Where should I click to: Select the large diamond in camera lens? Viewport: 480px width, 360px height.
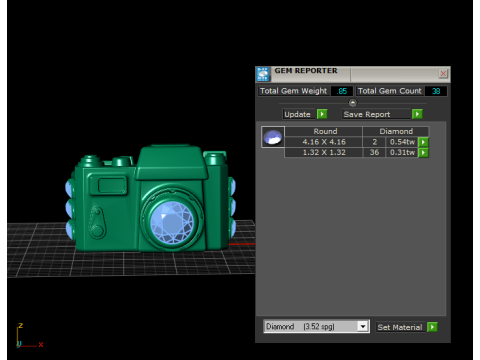(x=172, y=222)
